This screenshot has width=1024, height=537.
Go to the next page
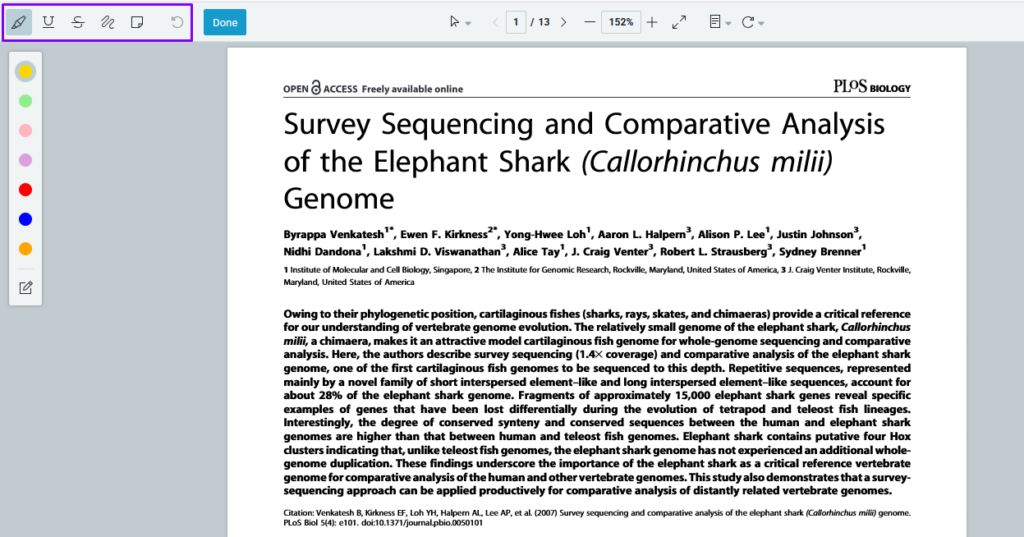564,22
